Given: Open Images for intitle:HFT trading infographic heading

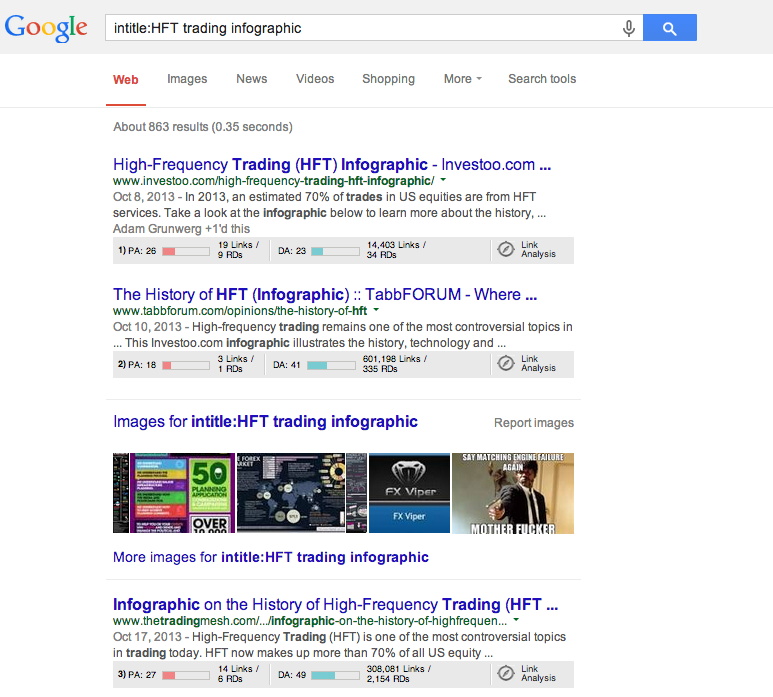Looking at the screenshot, I should [265, 421].
